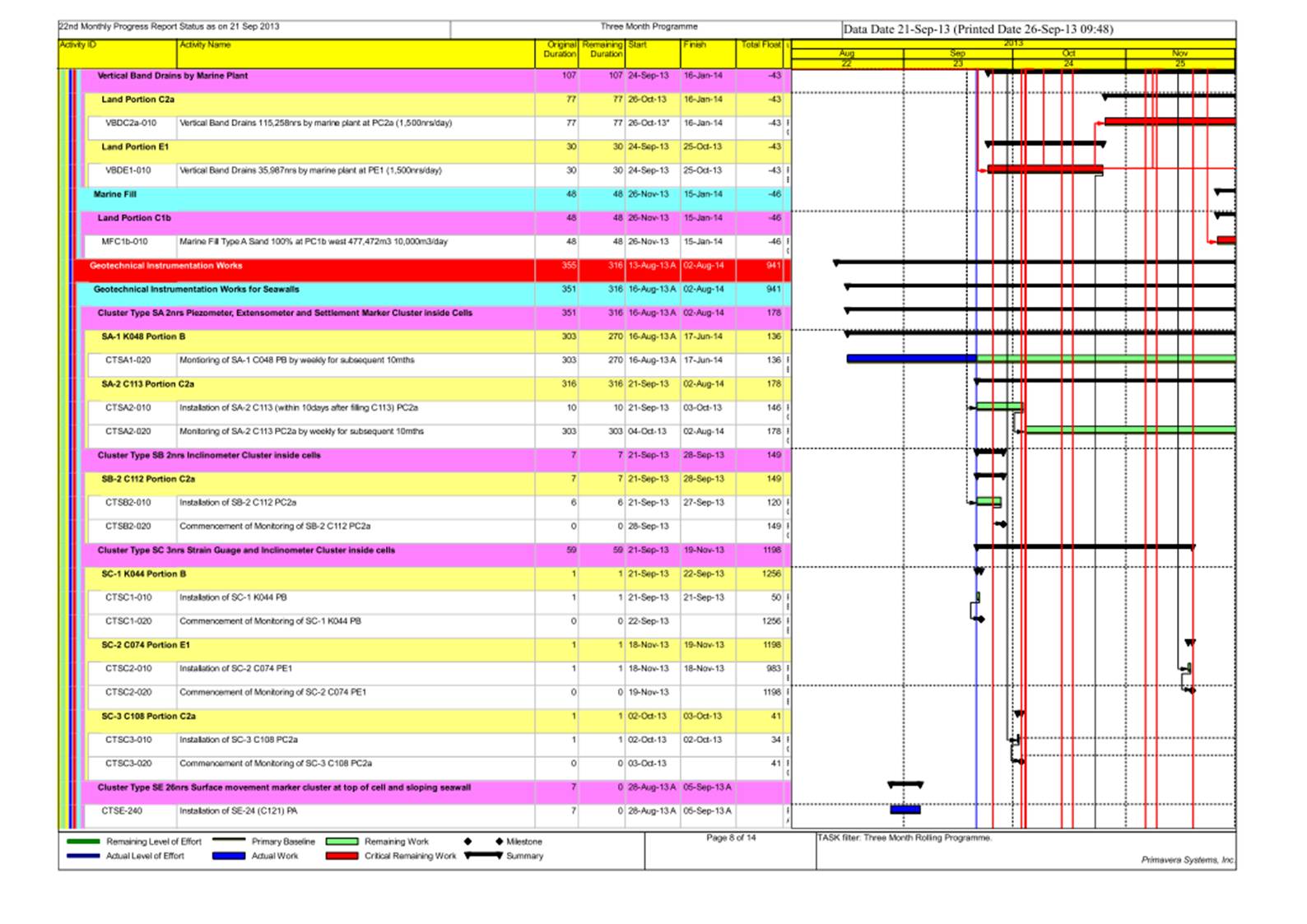Image resolution: width=1307 pixels, height=924 pixels.
Task: Click activity ID CTSA1-020
Action: 128,360
